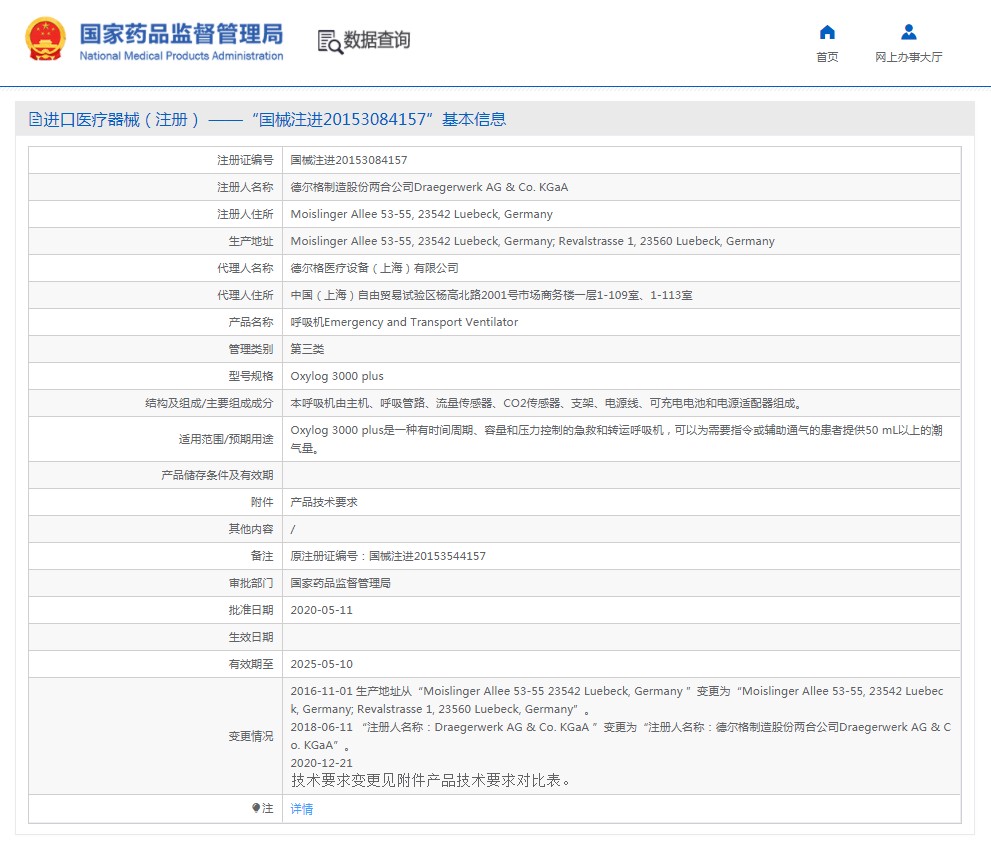Screen dimensions: 991x848
Task: Click the 网上办事大厅 person icon
Action: [x=908, y=32]
